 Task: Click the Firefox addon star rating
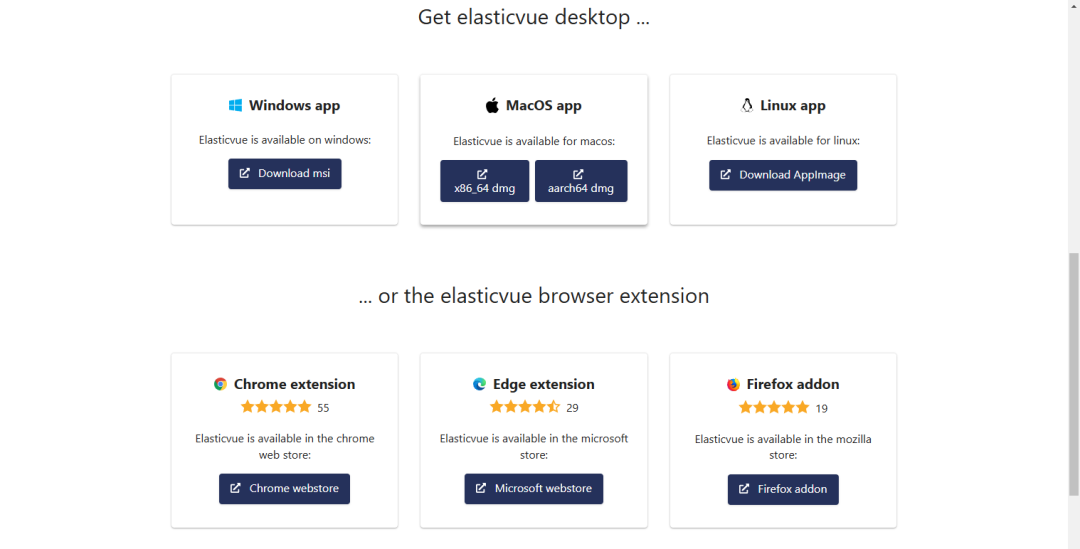774,407
